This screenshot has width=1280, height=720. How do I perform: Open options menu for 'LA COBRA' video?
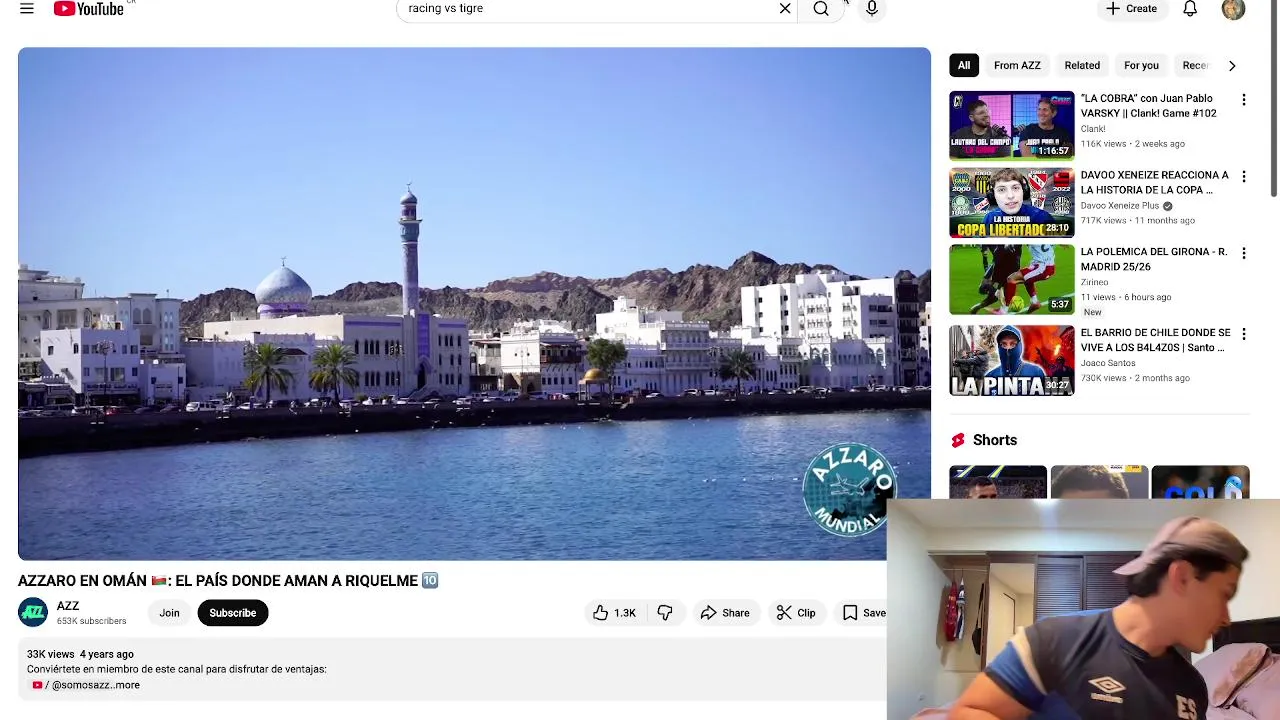[1243, 100]
